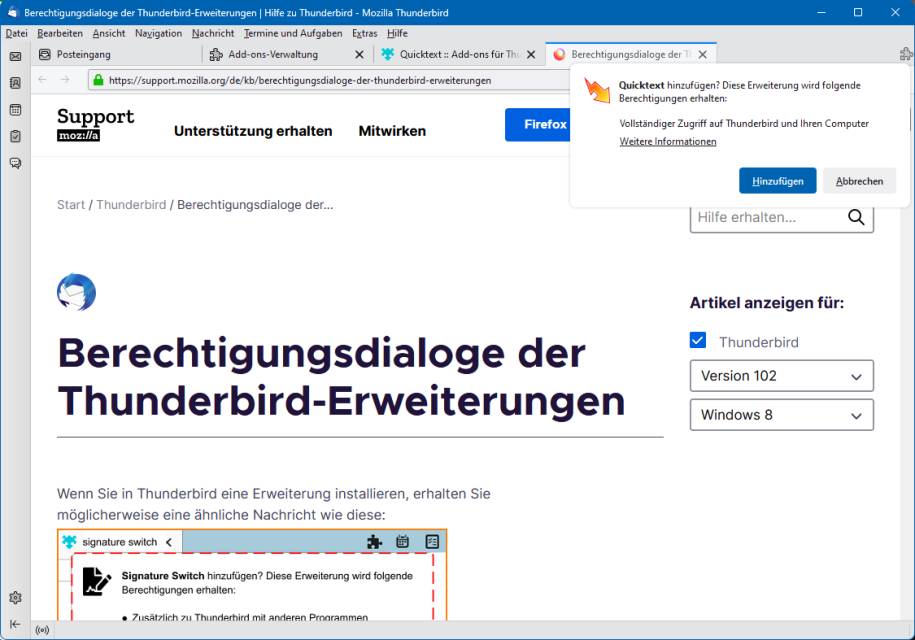Click the magnifier icon in the Hilfe search field
Image resolution: width=915 pixels, height=640 pixels.
[x=856, y=217]
